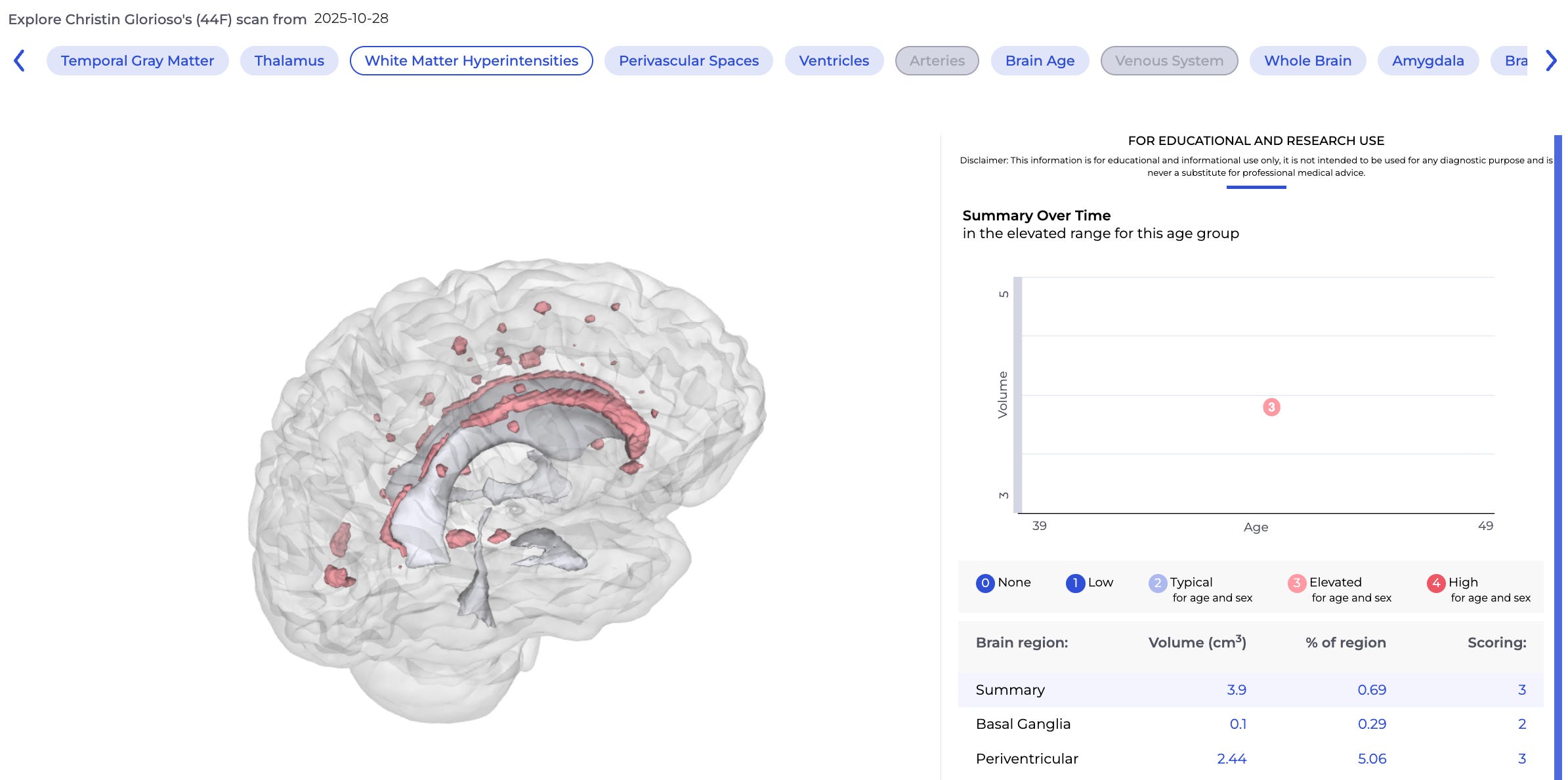
Task: Click the Elevated legend badge
Action: point(1296,583)
